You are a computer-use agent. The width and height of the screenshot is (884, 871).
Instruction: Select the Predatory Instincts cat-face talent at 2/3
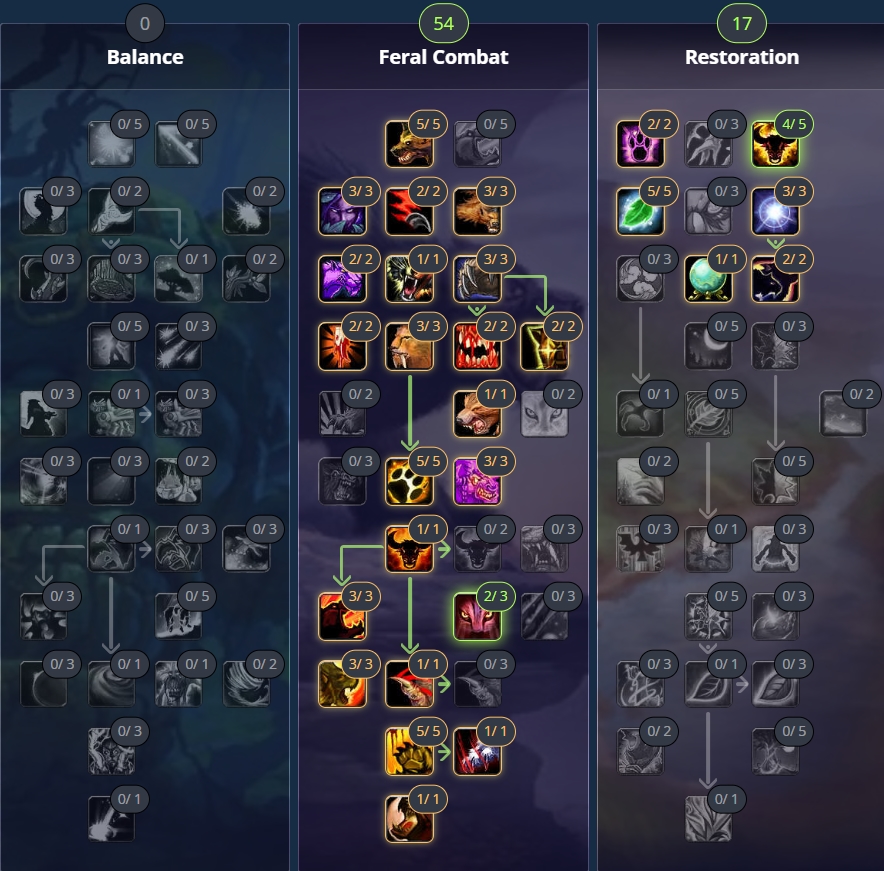click(x=477, y=616)
